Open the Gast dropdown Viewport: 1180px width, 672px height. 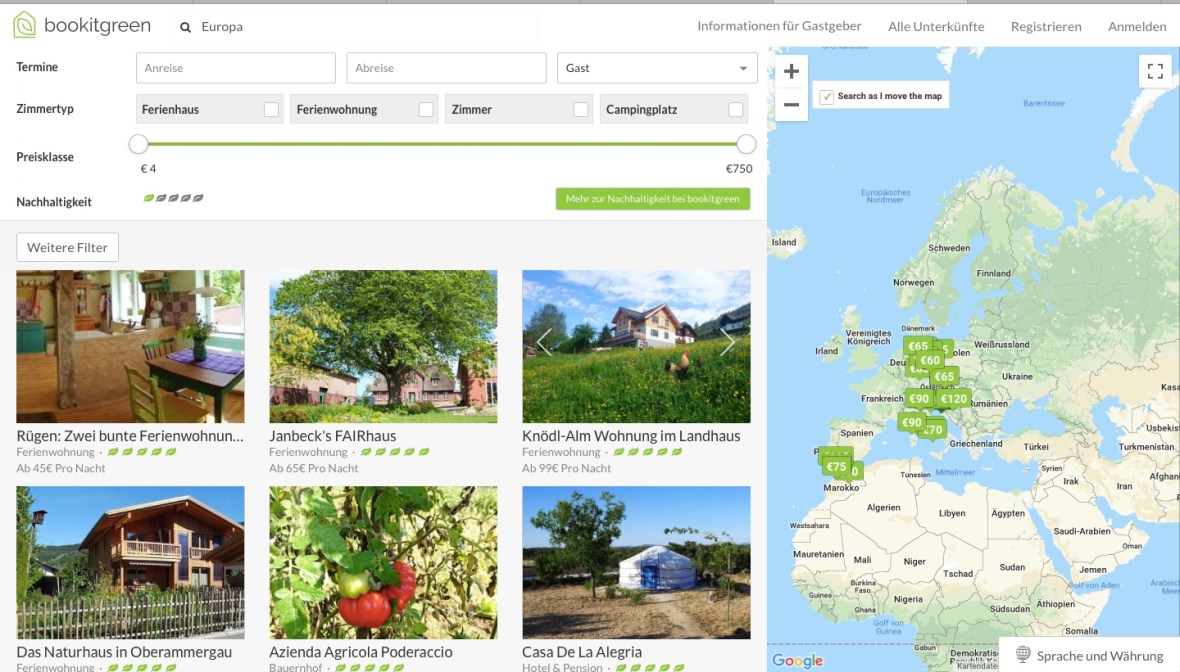656,68
